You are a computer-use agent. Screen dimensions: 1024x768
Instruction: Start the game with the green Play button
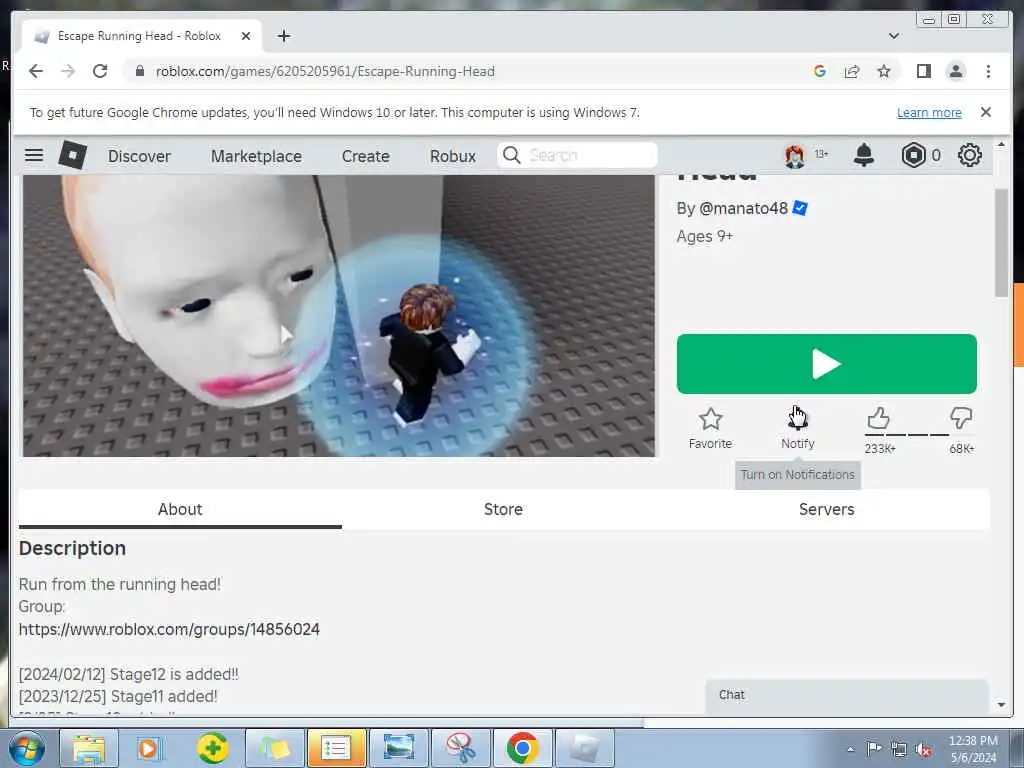point(826,364)
